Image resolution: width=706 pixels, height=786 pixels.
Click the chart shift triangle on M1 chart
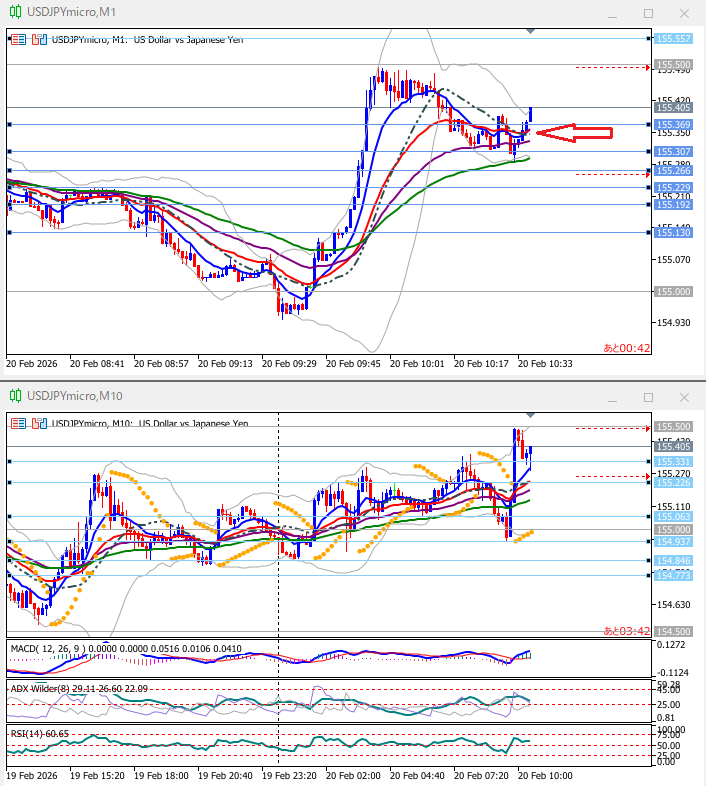tap(530, 32)
